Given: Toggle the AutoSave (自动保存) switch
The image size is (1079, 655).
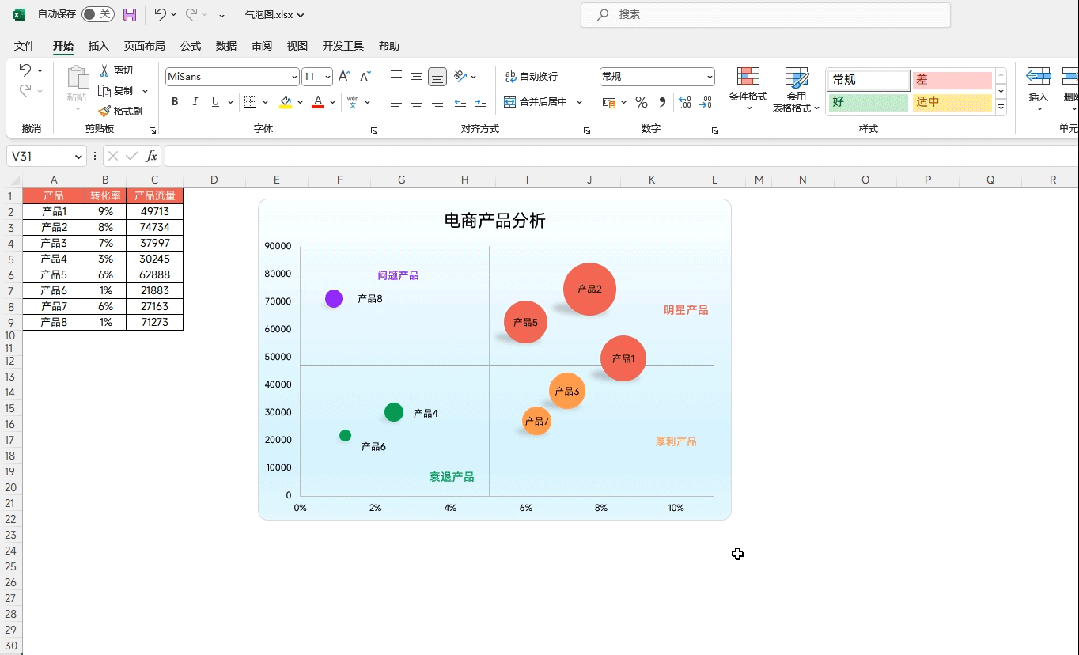Looking at the screenshot, I should [98, 14].
